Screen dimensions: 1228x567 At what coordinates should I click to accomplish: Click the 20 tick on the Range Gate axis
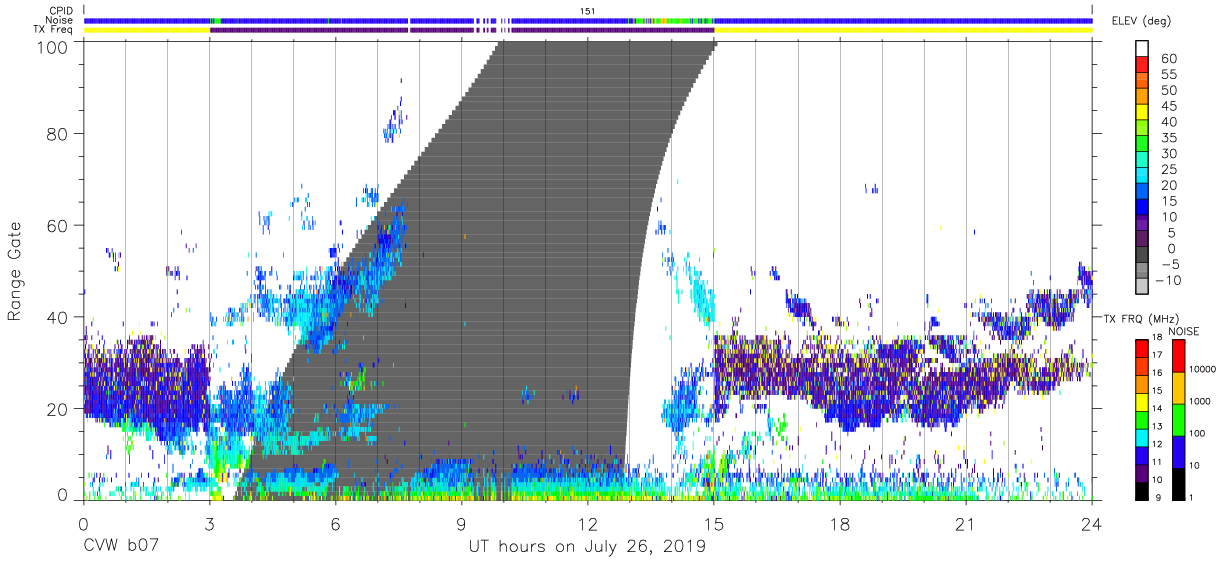[57, 409]
